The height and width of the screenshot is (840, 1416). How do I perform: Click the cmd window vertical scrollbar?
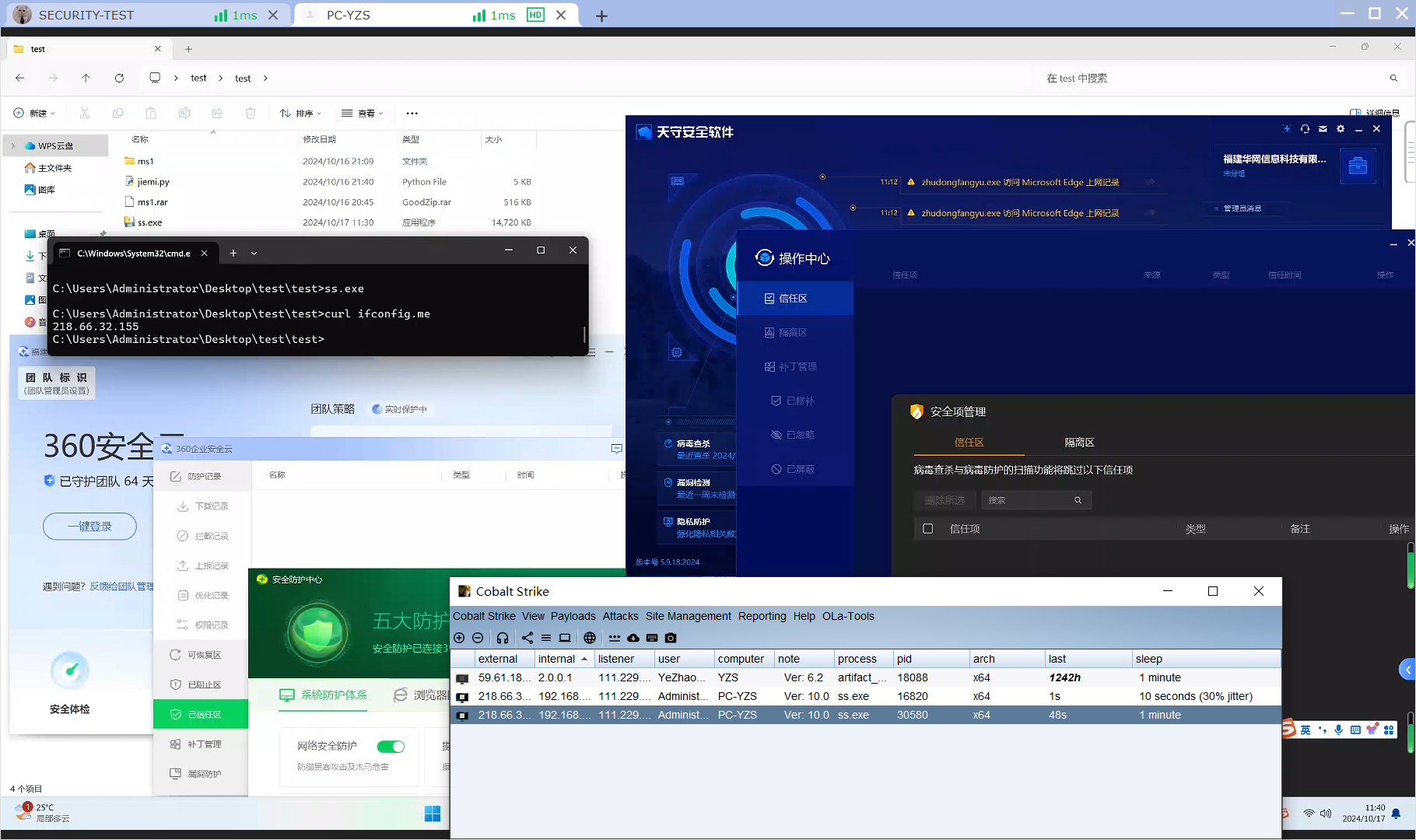584,335
